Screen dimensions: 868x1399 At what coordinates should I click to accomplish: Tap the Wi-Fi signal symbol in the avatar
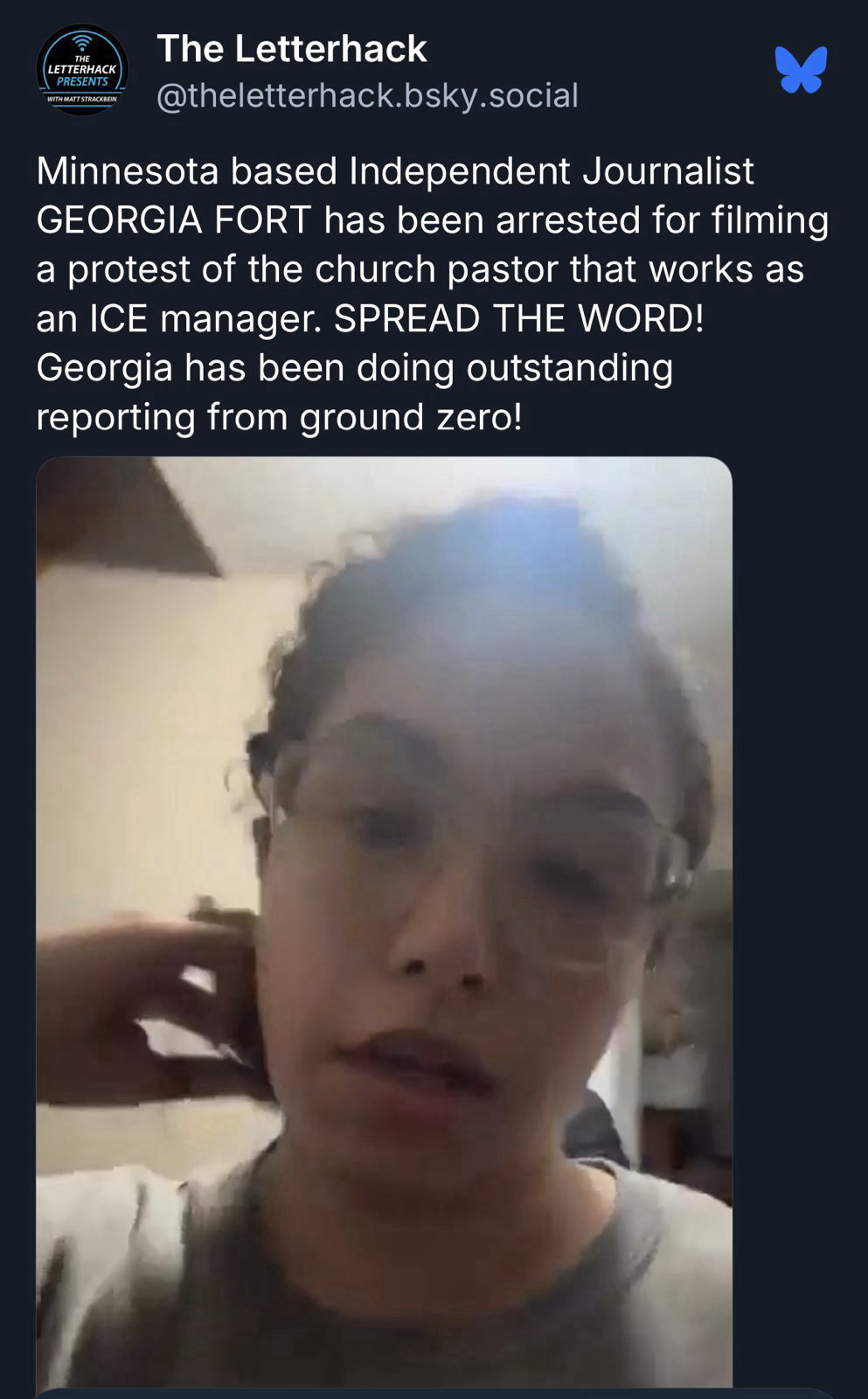82,44
